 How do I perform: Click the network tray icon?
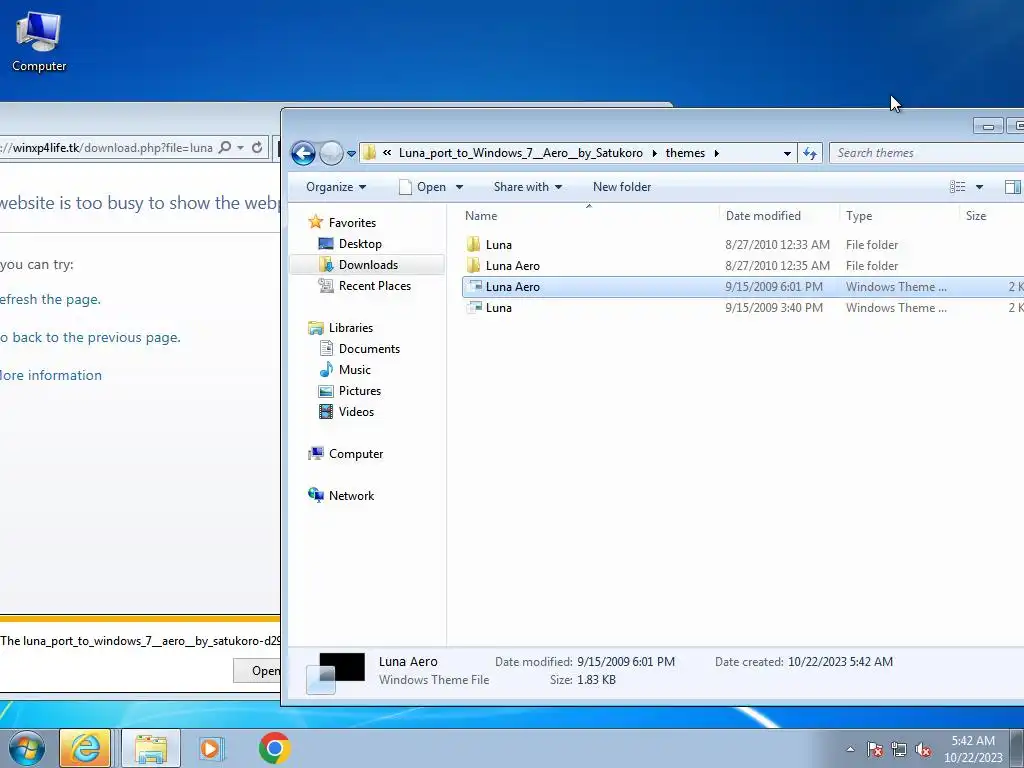click(899, 749)
